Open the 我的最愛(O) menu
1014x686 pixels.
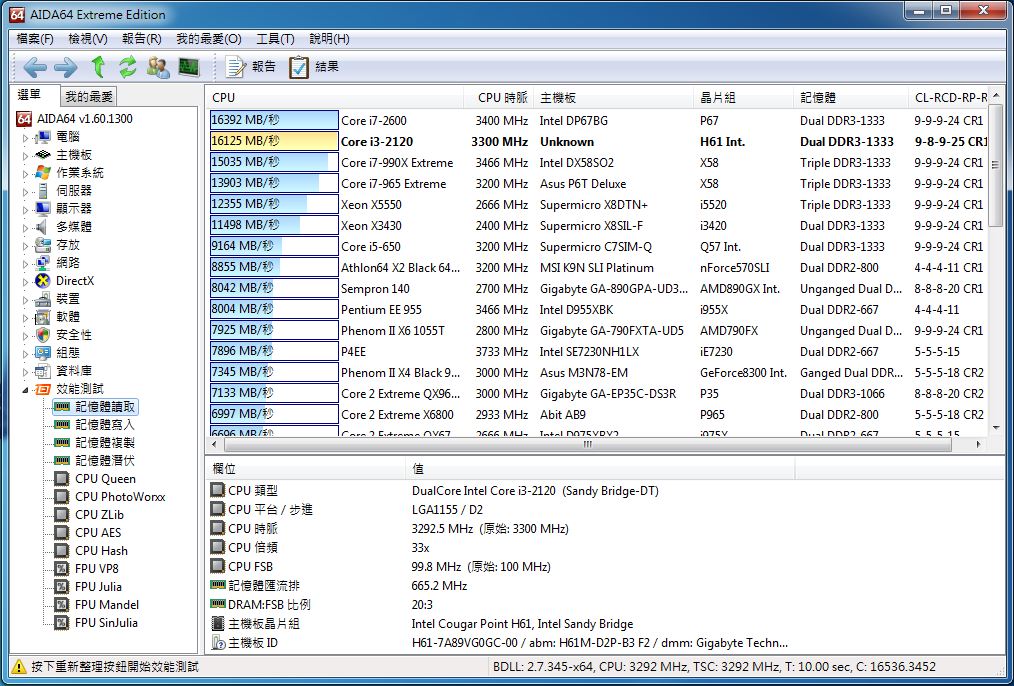click(x=209, y=39)
